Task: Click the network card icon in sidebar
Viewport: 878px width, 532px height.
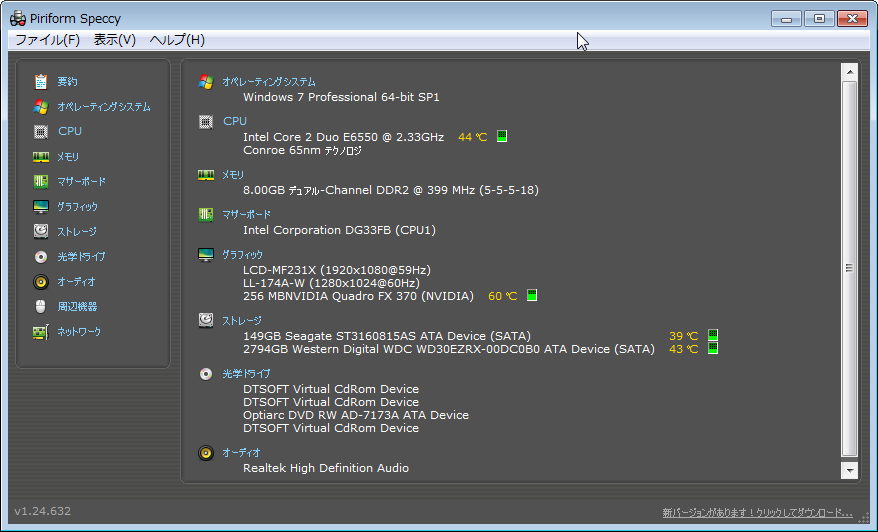Action: pos(40,332)
